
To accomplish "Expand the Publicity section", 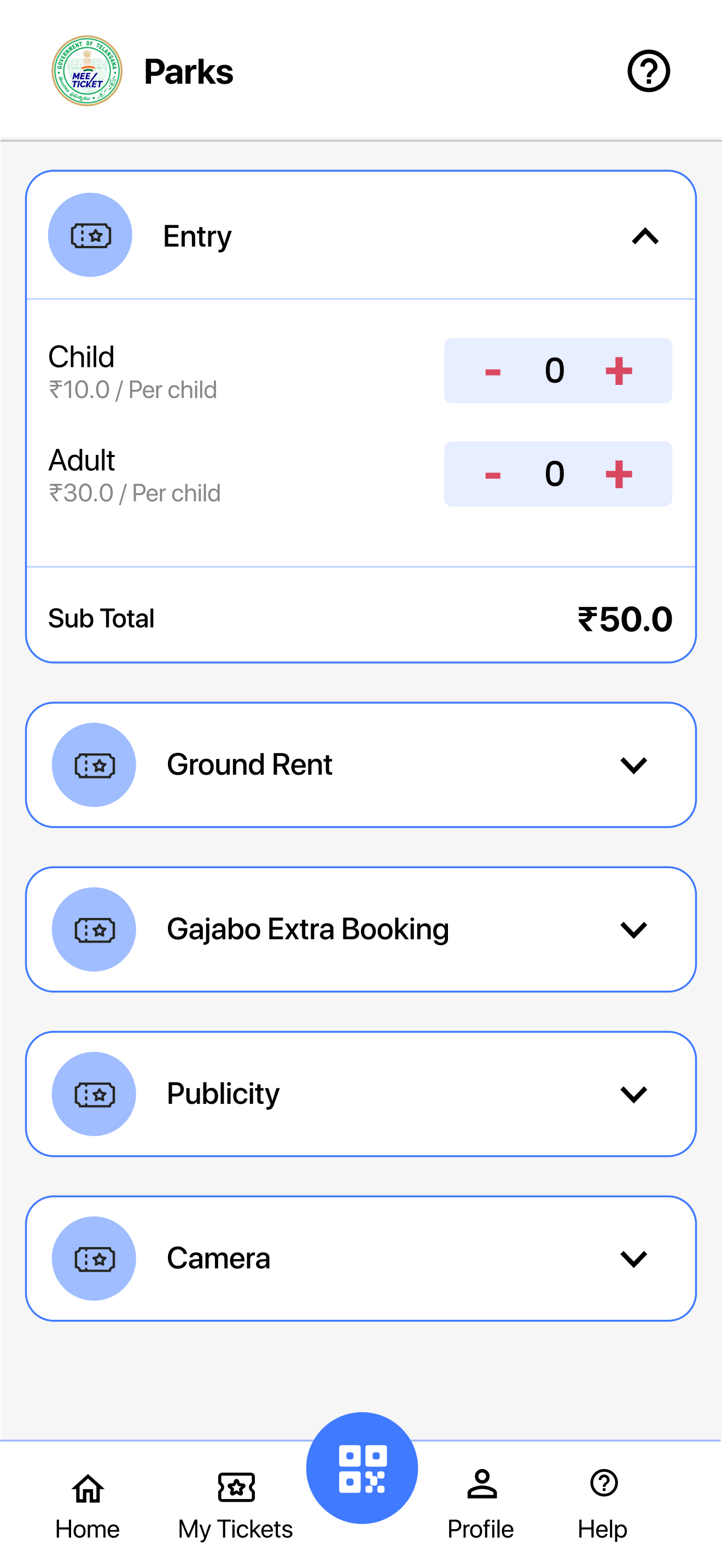I will tap(633, 1094).
